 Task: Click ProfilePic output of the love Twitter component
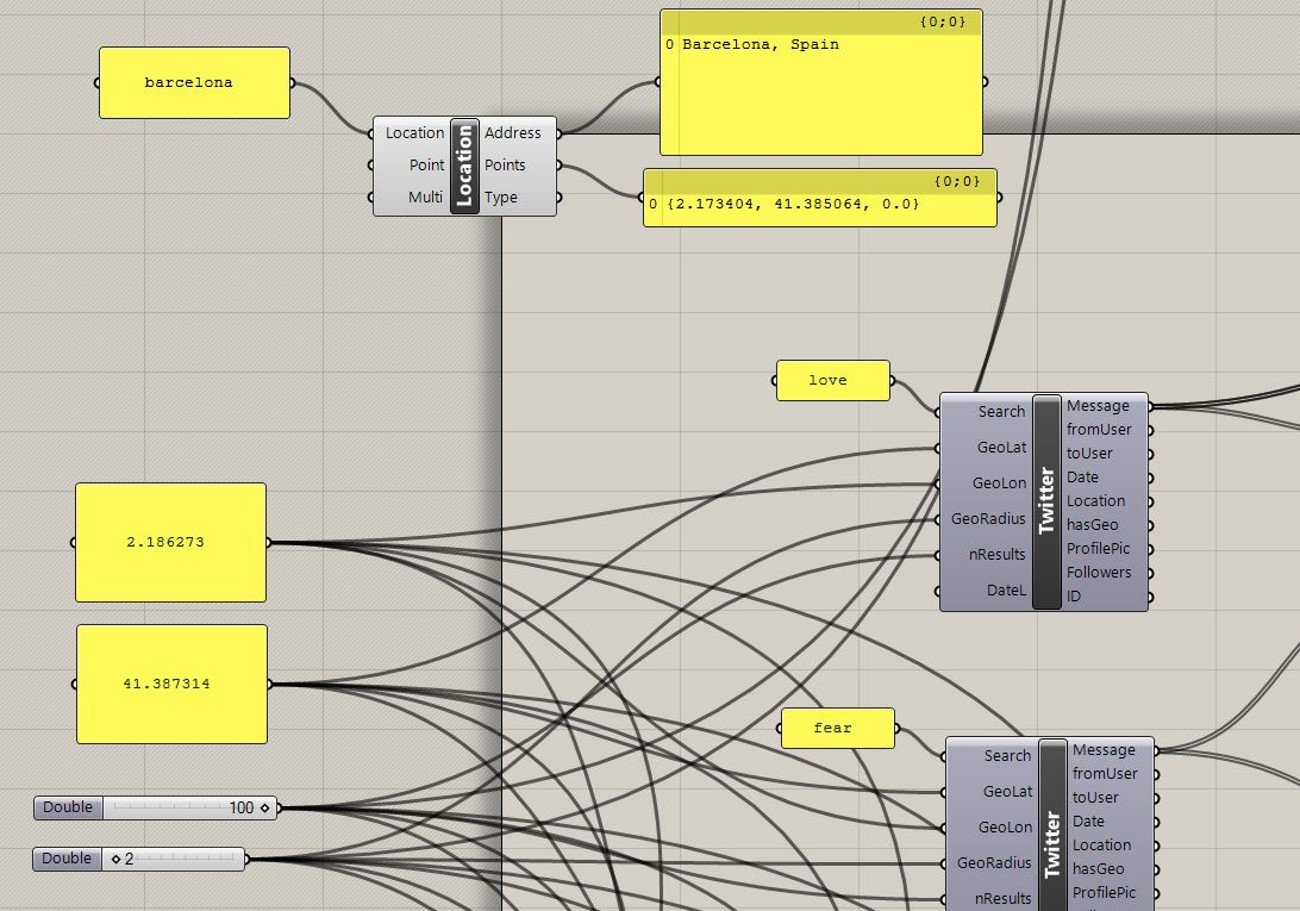pos(1099,549)
